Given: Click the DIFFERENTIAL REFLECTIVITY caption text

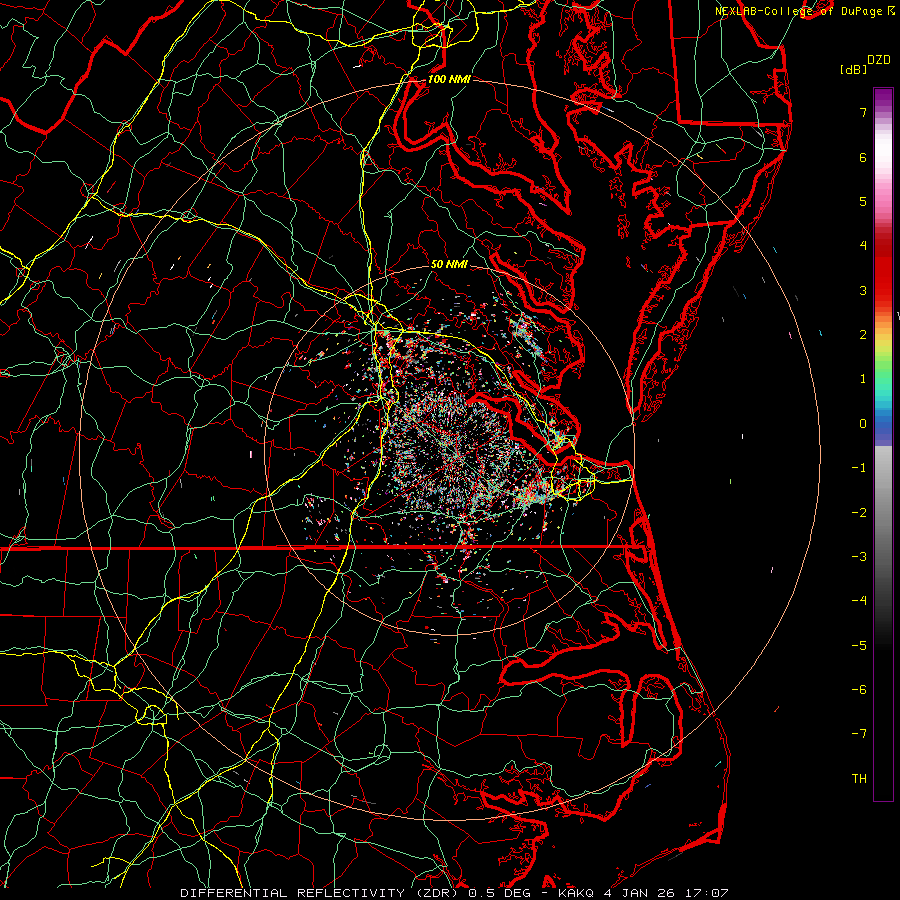Looking at the screenshot, I should pos(293,893).
